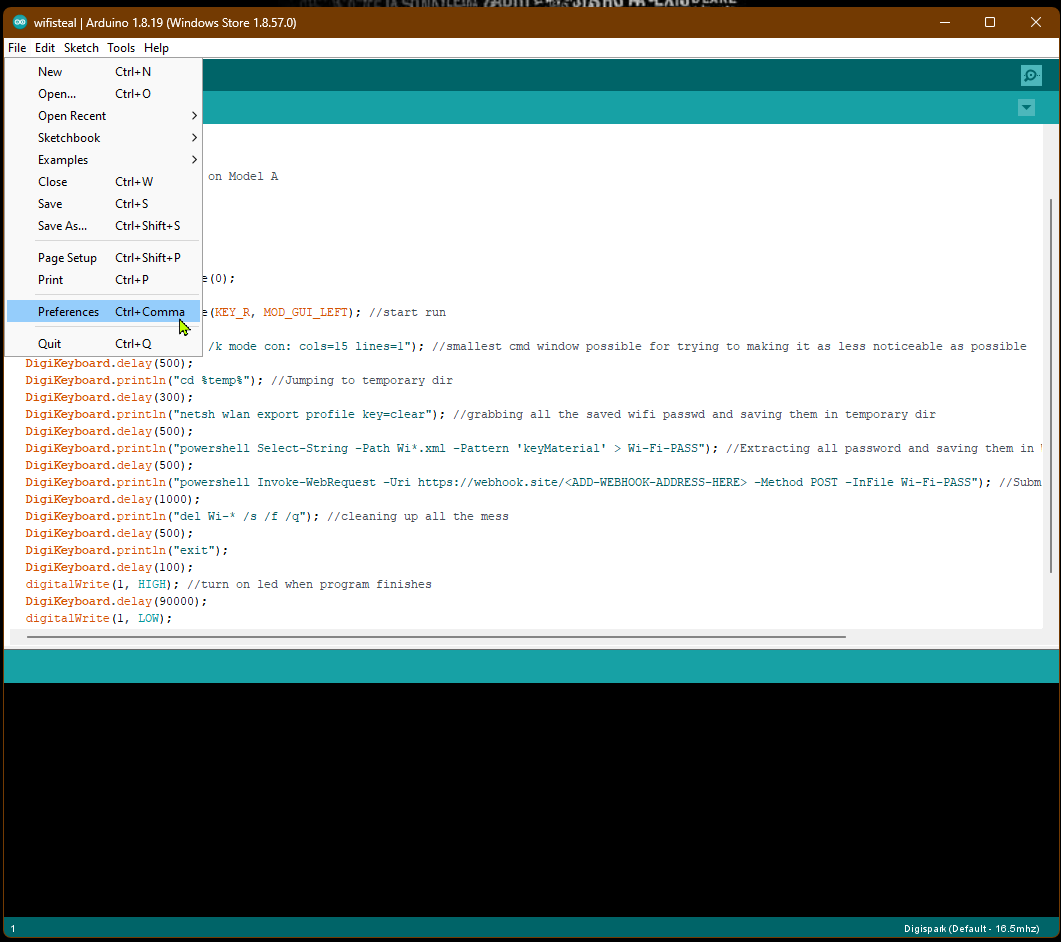
Task: Click inside the black console output area
Action: 531,800
